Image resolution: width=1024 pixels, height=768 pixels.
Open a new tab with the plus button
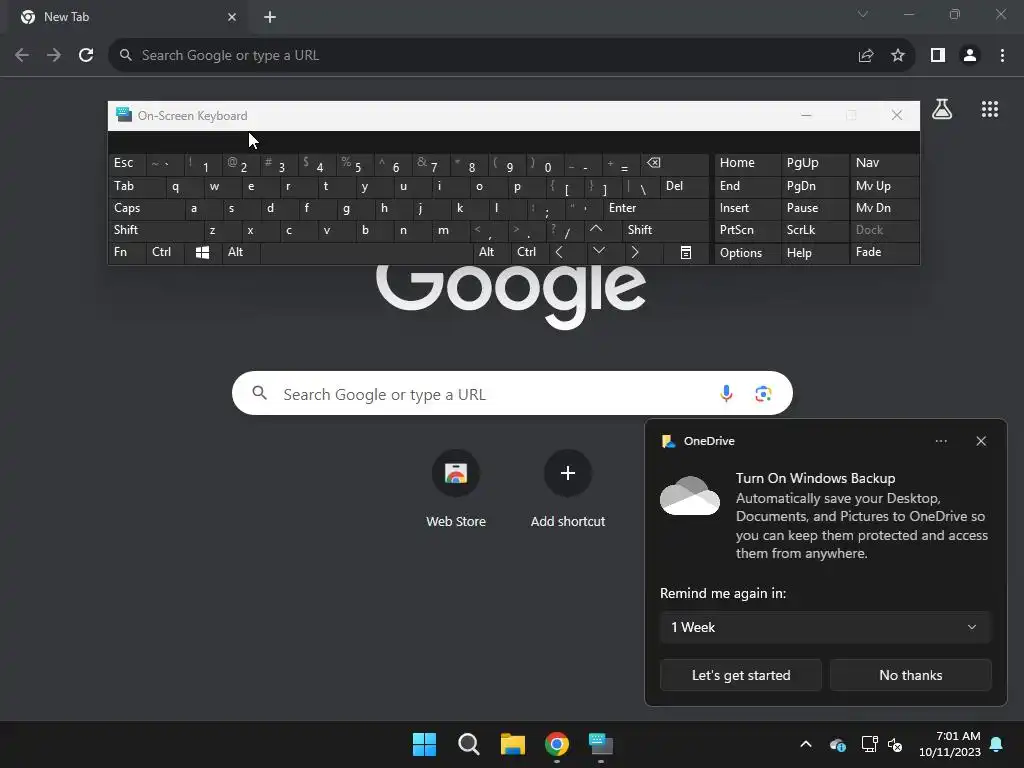point(270,17)
